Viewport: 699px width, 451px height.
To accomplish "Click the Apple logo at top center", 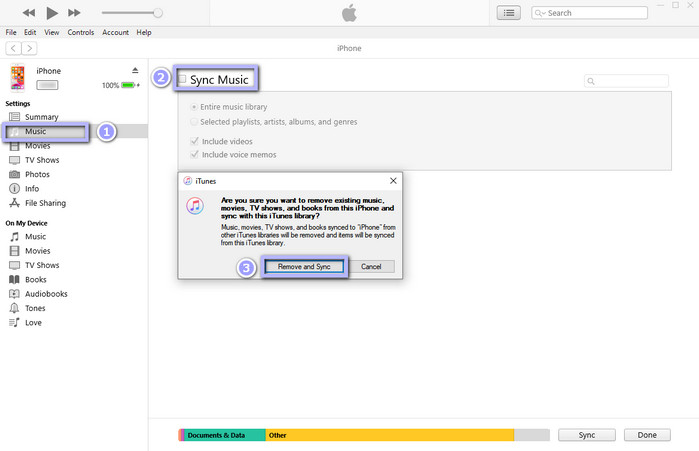I will coord(349,13).
